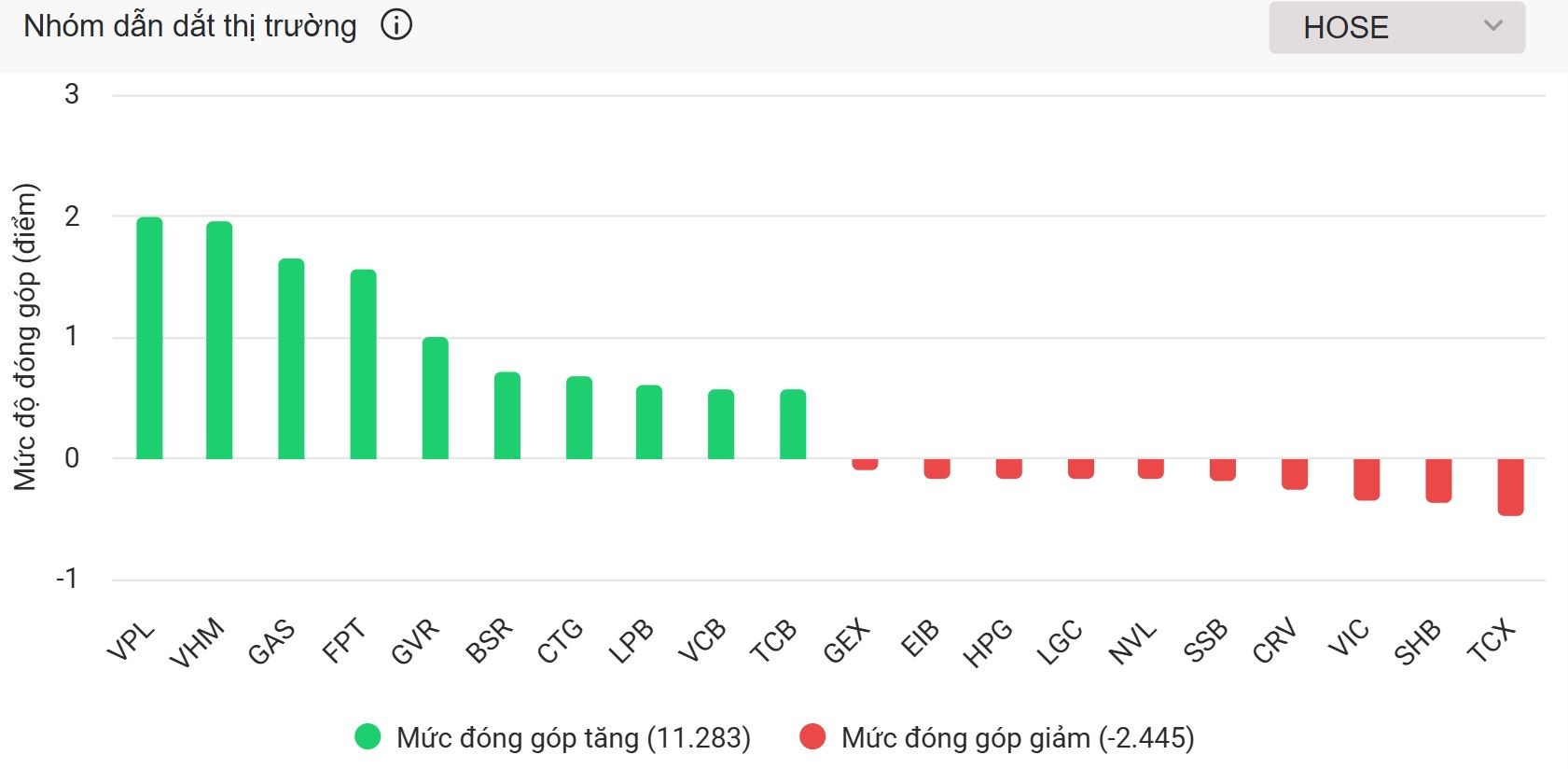Toggle the green 'Mức đóng góp tăng' legend dot
This screenshot has height=769, width=1568.
[368, 737]
